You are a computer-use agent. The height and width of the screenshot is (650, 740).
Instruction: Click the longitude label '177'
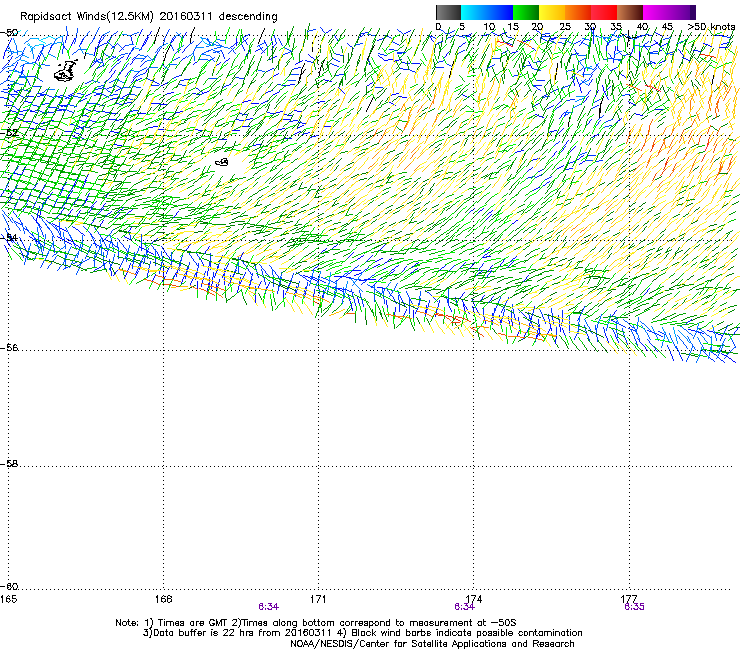[629, 599]
